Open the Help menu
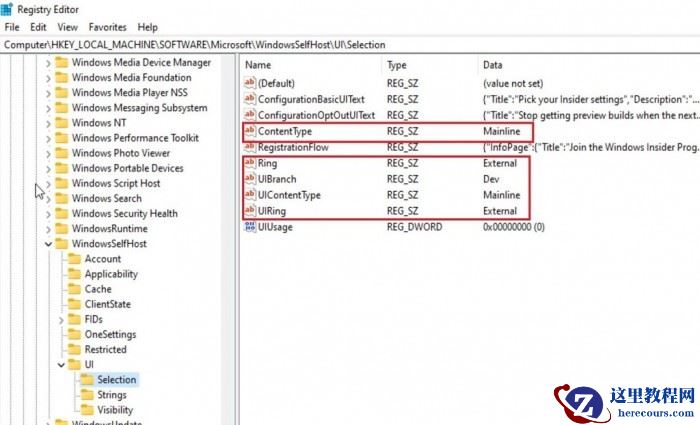 pyautogui.click(x=147, y=27)
